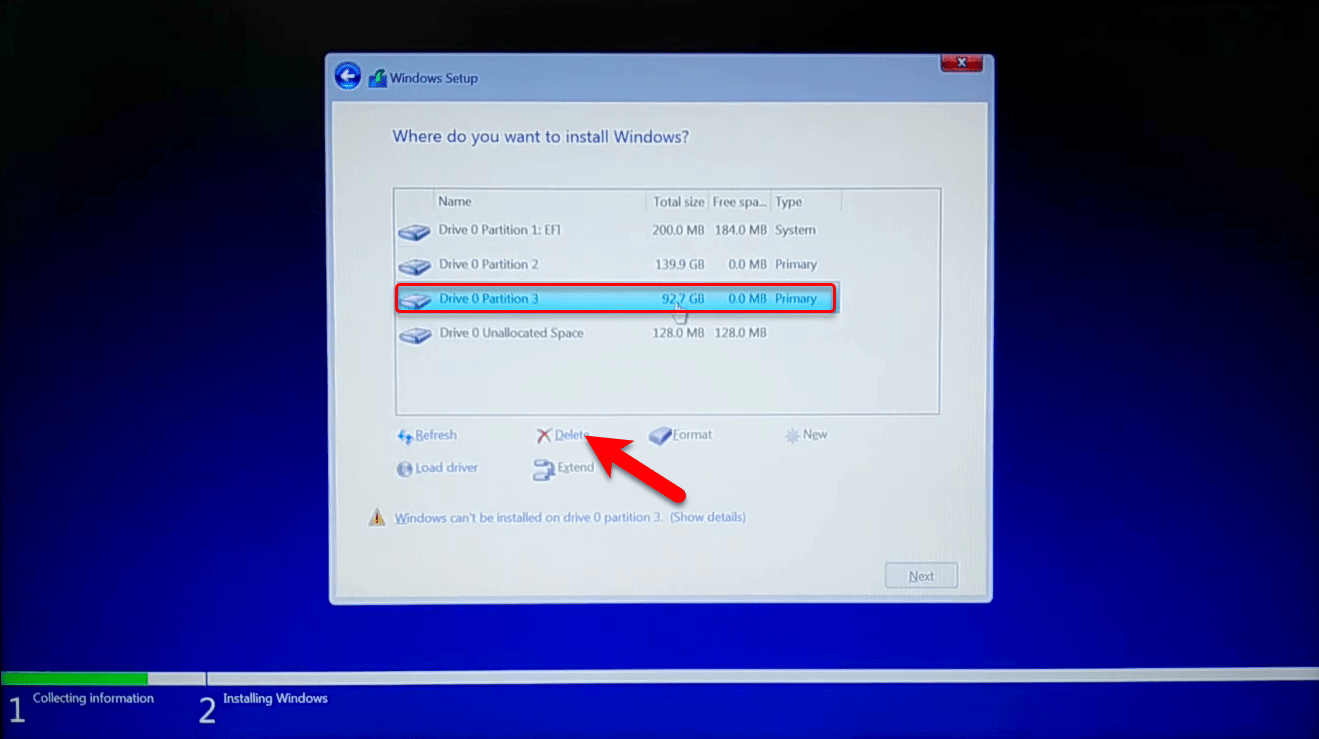Viewport: 1319px width, 739px height.
Task: Click the blue back arrow button
Action: coord(347,77)
